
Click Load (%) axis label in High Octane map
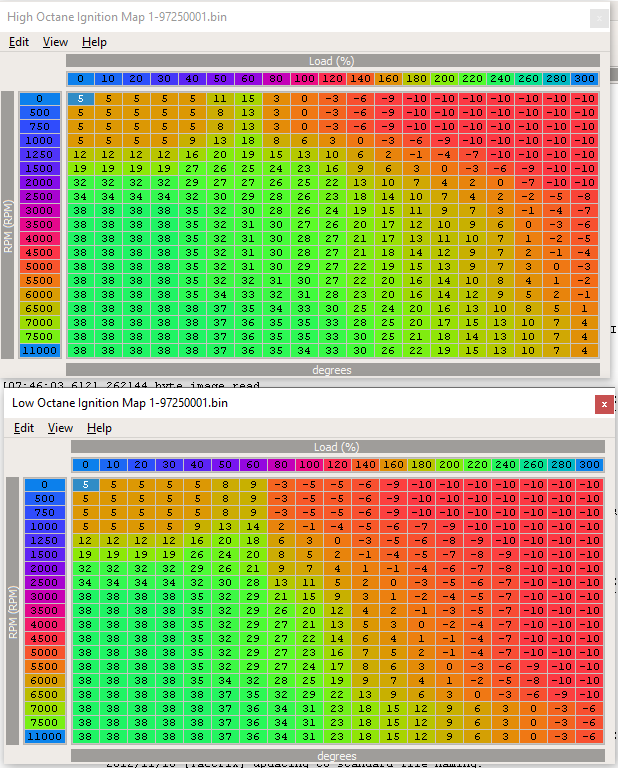(x=333, y=61)
